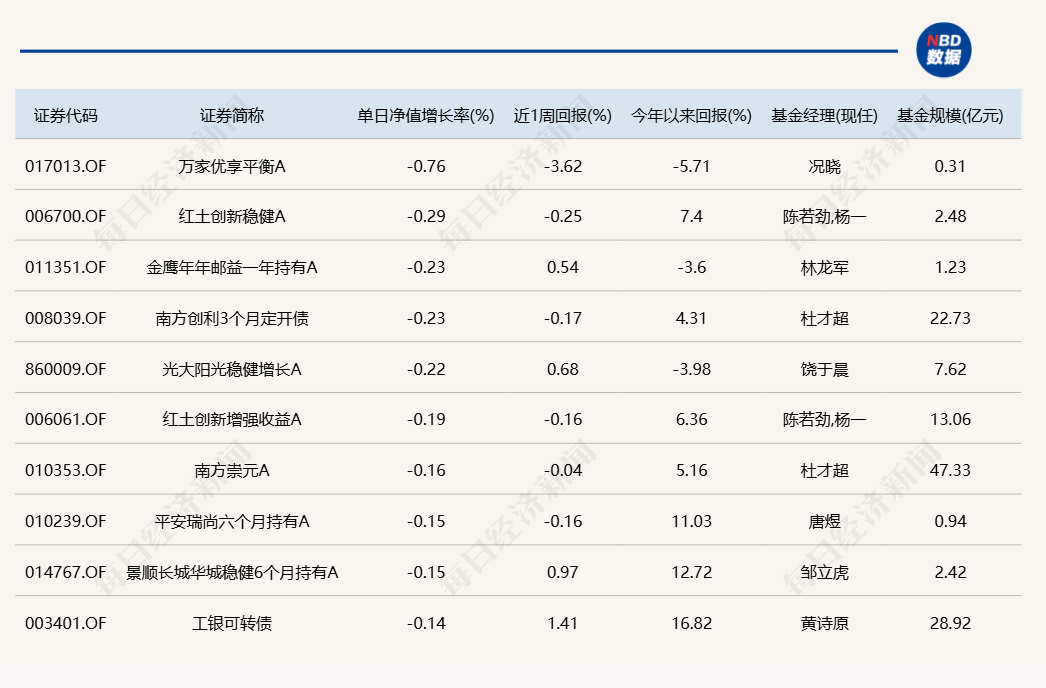Click fund code 003401.OF
Viewport: 1046px width, 688px height.
pyautogui.click(x=65, y=623)
